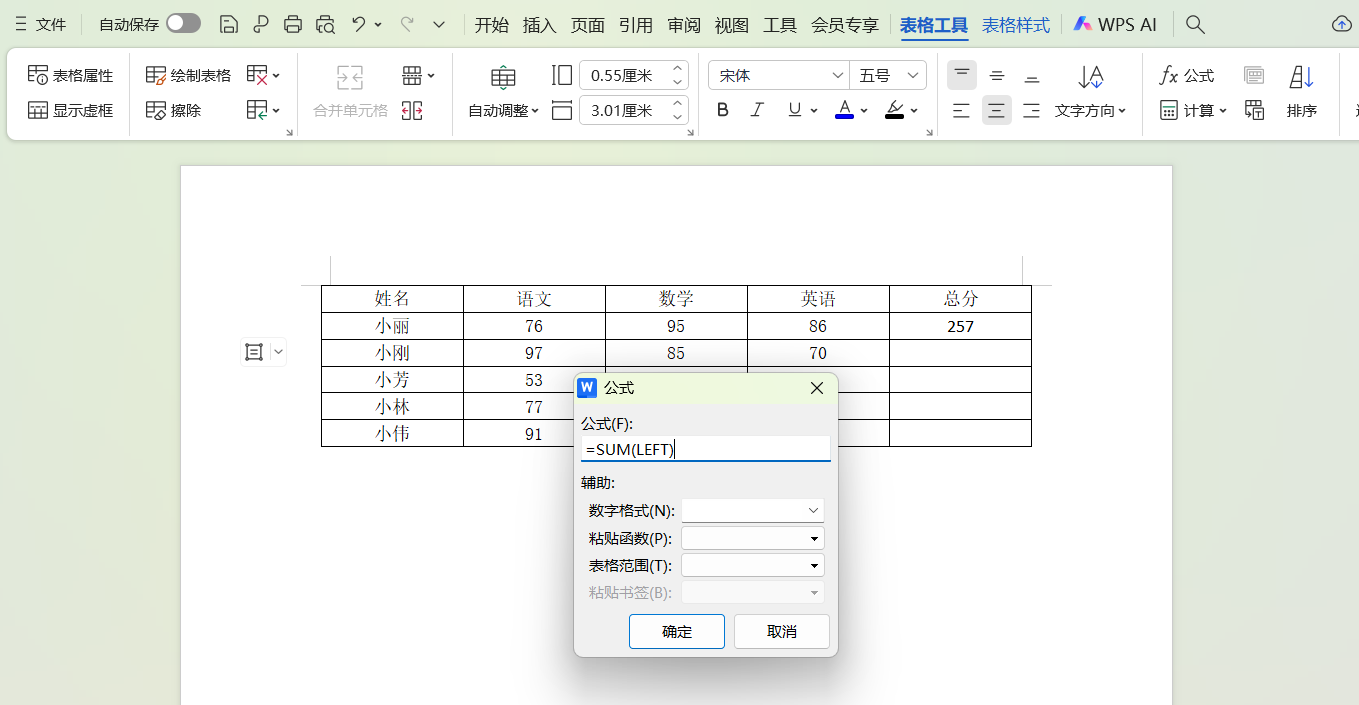Apply italic formatting with the I icon
Viewport: 1359px width, 705px height.
tap(758, 110)
